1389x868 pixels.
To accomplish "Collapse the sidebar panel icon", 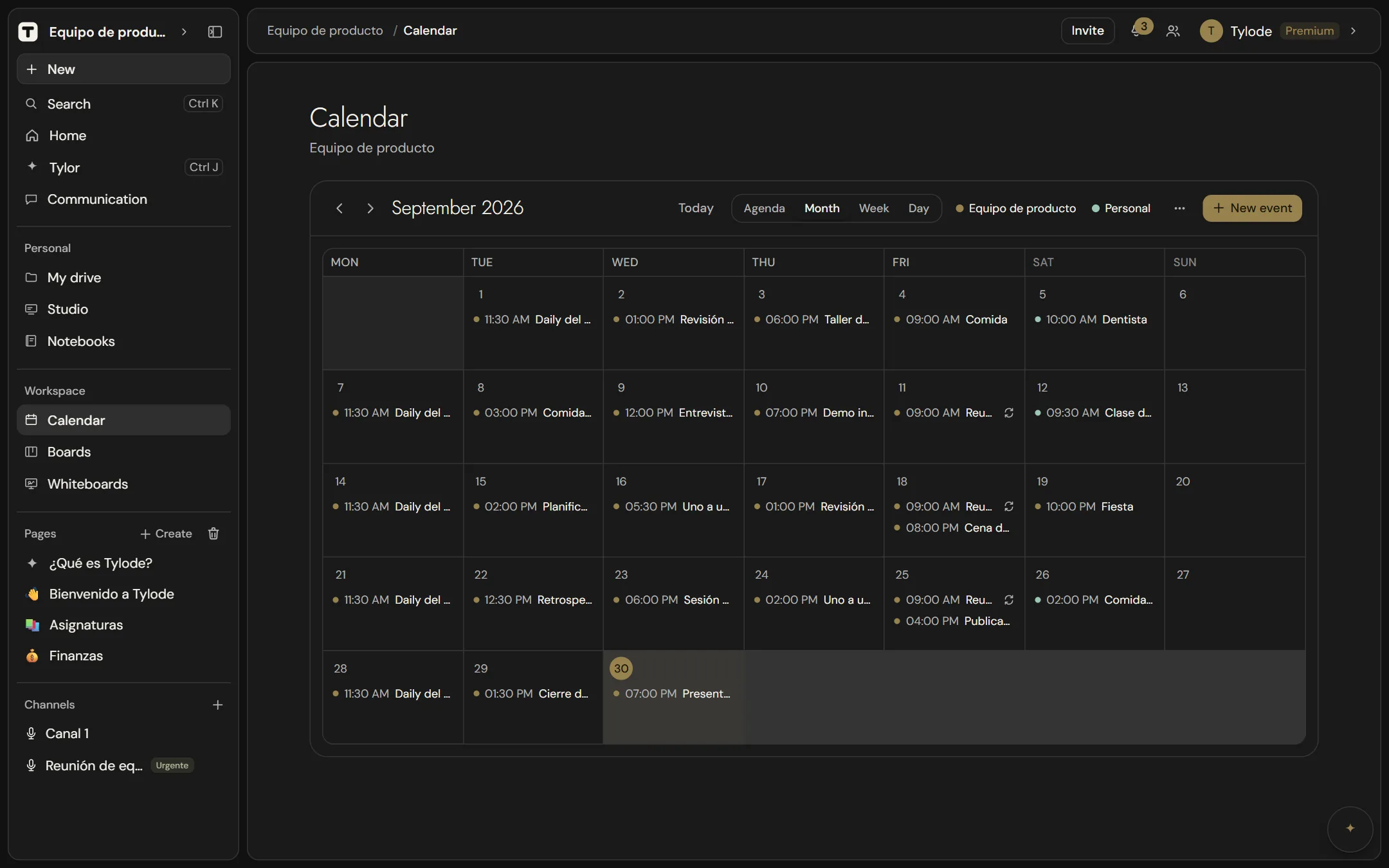I will (x=215, y=32).
